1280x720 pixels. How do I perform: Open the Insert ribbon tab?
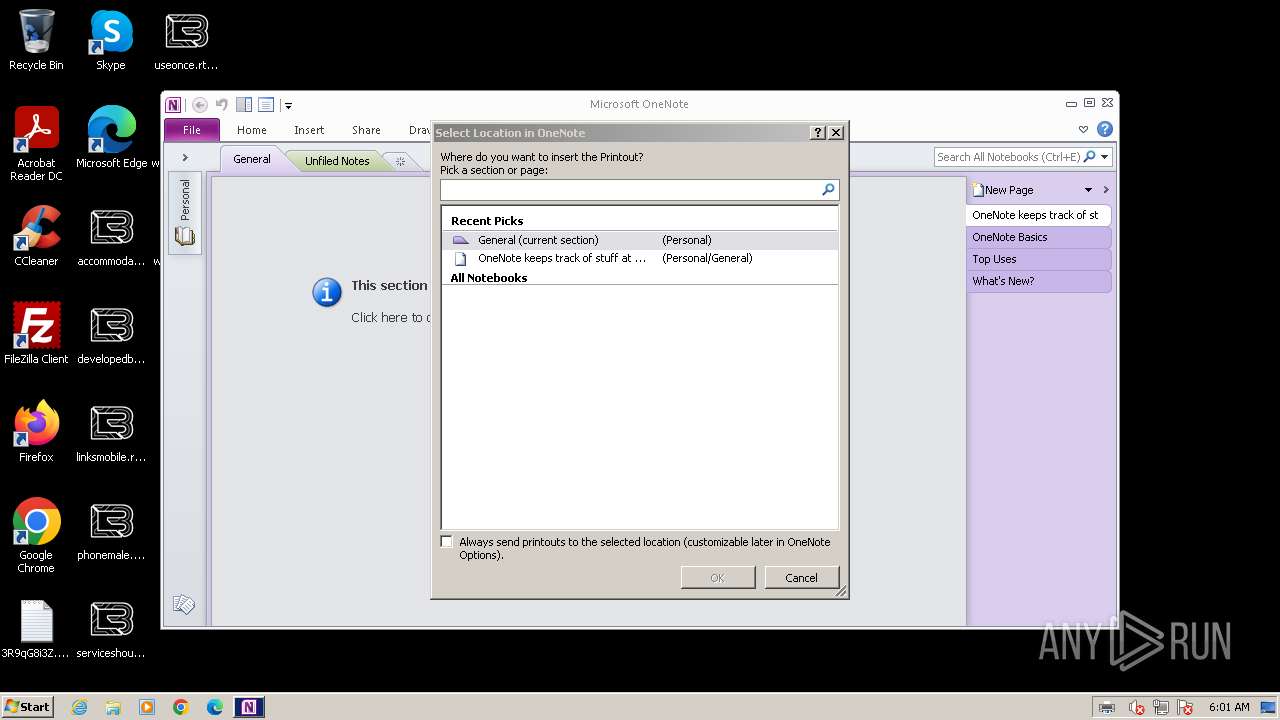coord(309,130)
